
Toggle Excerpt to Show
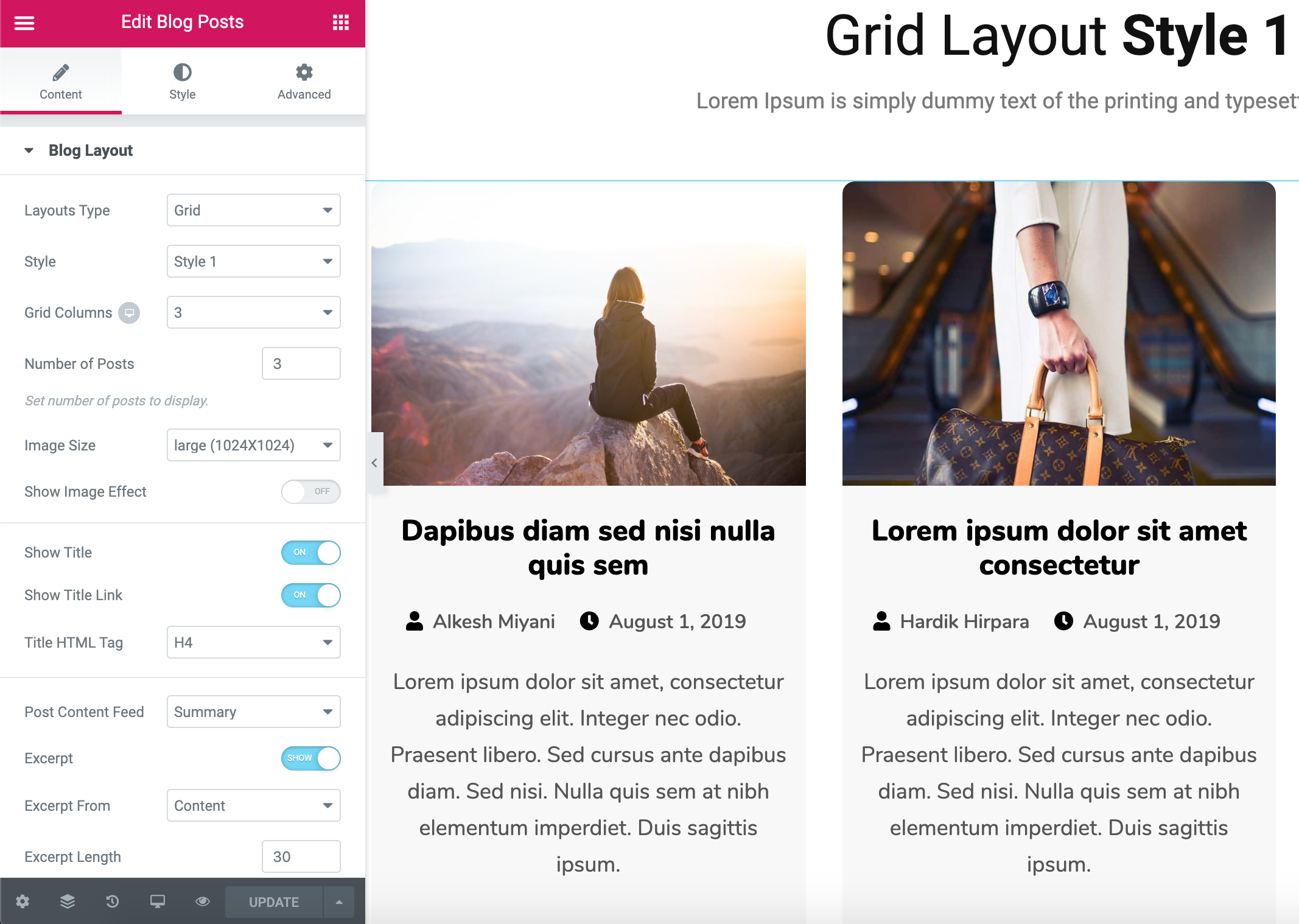(x=312, y=757)
